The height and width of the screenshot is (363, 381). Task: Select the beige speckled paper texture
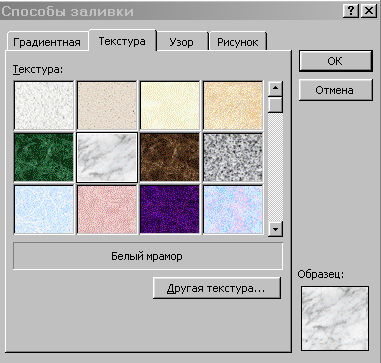(107, 105)
